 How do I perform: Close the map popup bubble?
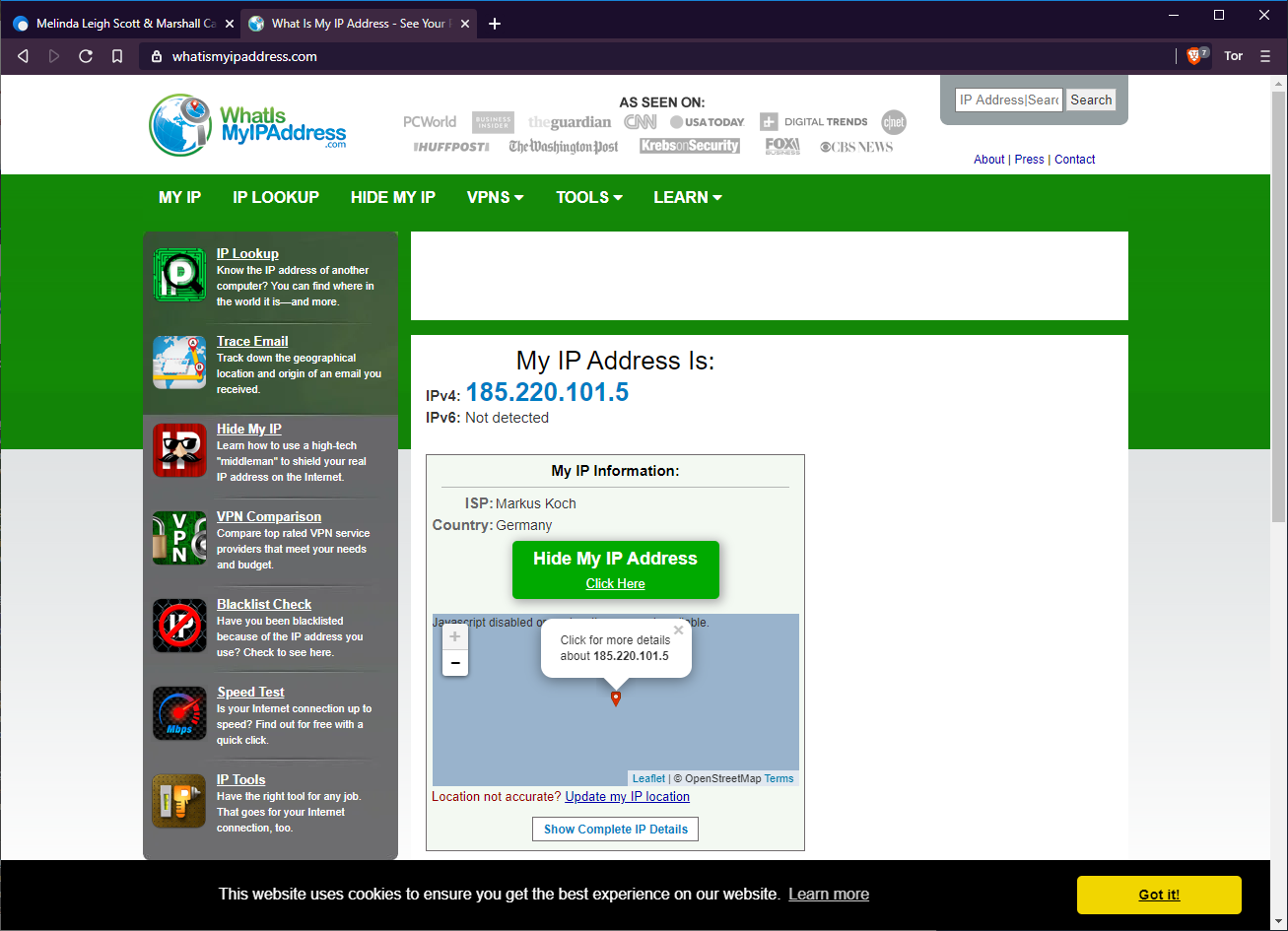[678, 631]
